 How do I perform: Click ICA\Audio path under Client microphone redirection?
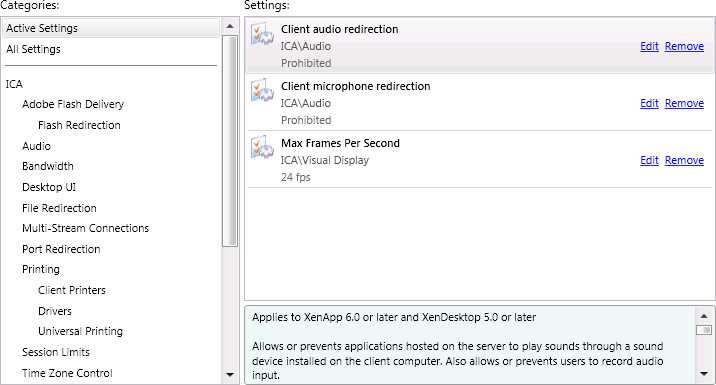coord(305,103)
